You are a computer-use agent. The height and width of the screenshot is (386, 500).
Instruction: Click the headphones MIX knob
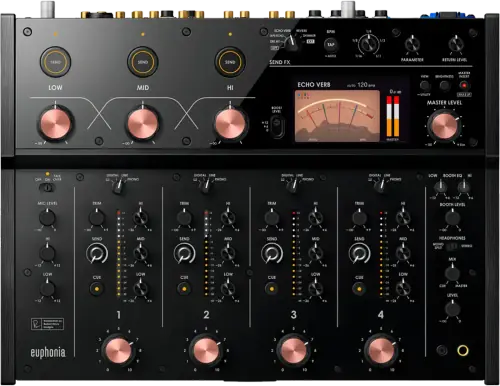(x=452, y=274)
